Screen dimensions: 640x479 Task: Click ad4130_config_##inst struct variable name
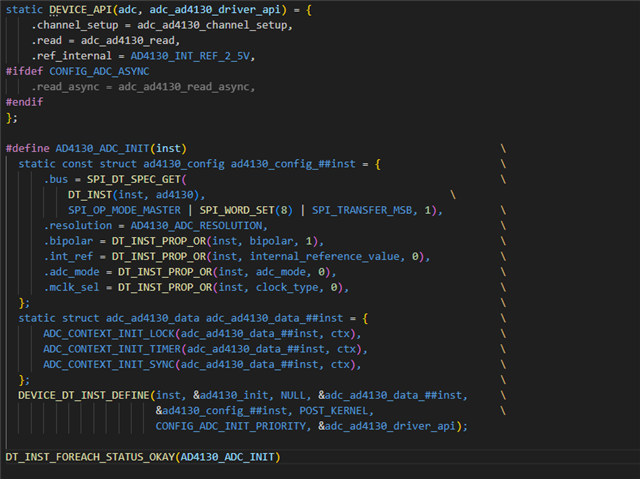pyautogui.click(x=293, y=164)
